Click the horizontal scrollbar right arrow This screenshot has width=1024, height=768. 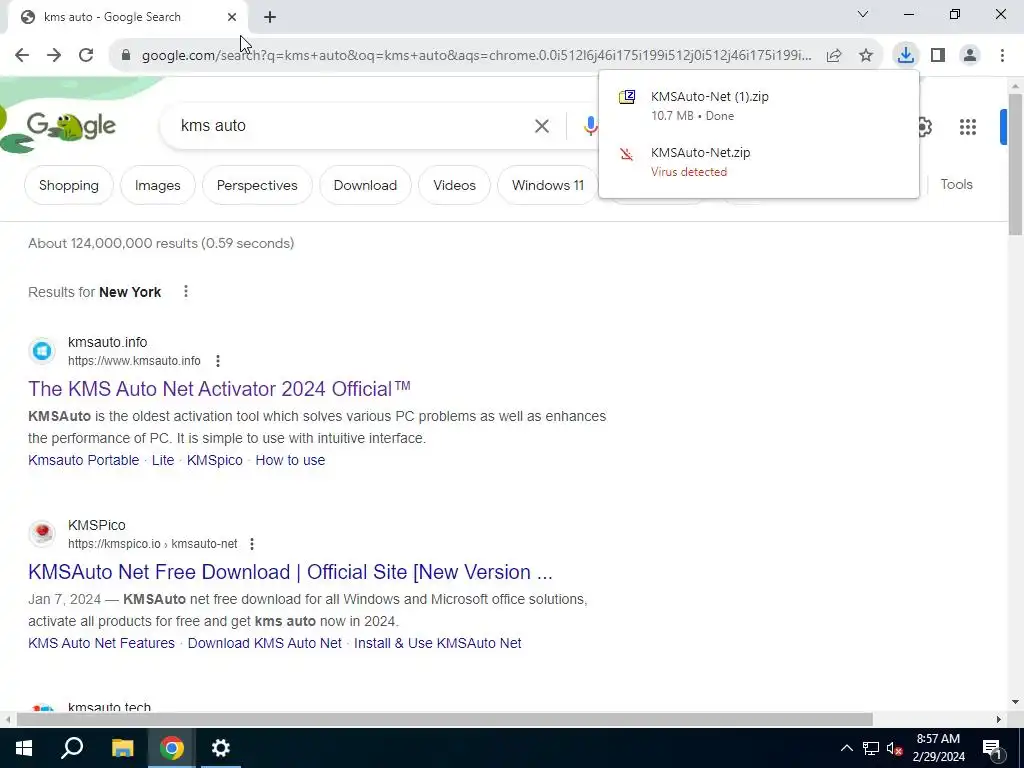999,719
